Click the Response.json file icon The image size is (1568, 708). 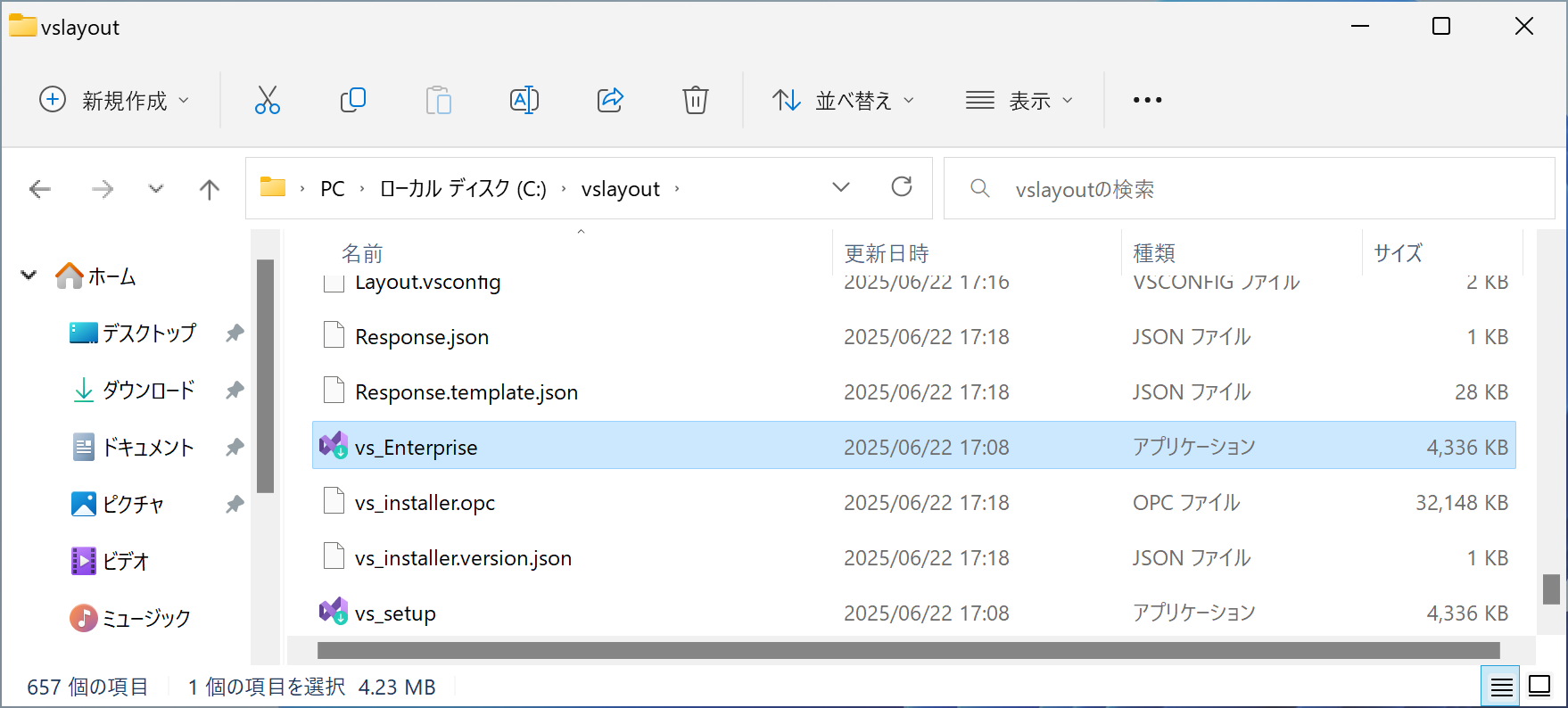coord(334,335)
